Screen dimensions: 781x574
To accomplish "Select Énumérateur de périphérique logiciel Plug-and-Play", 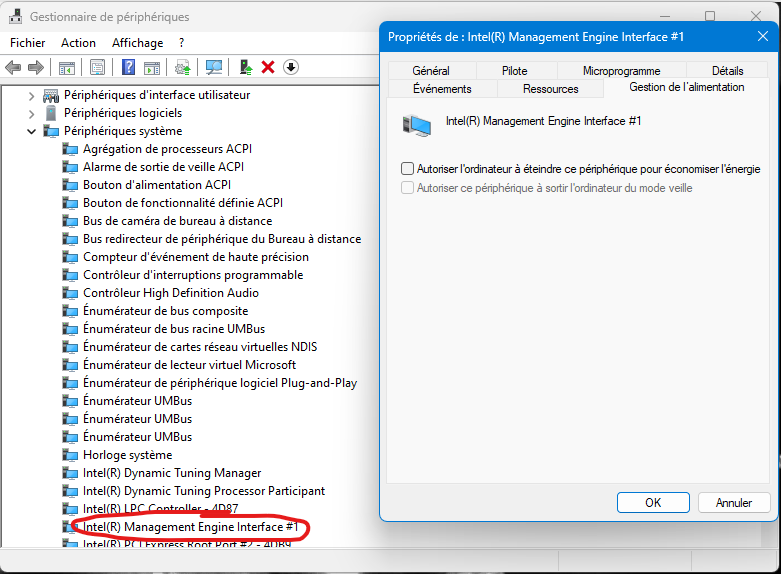I will pyautogui.click(x=220, y=383).
